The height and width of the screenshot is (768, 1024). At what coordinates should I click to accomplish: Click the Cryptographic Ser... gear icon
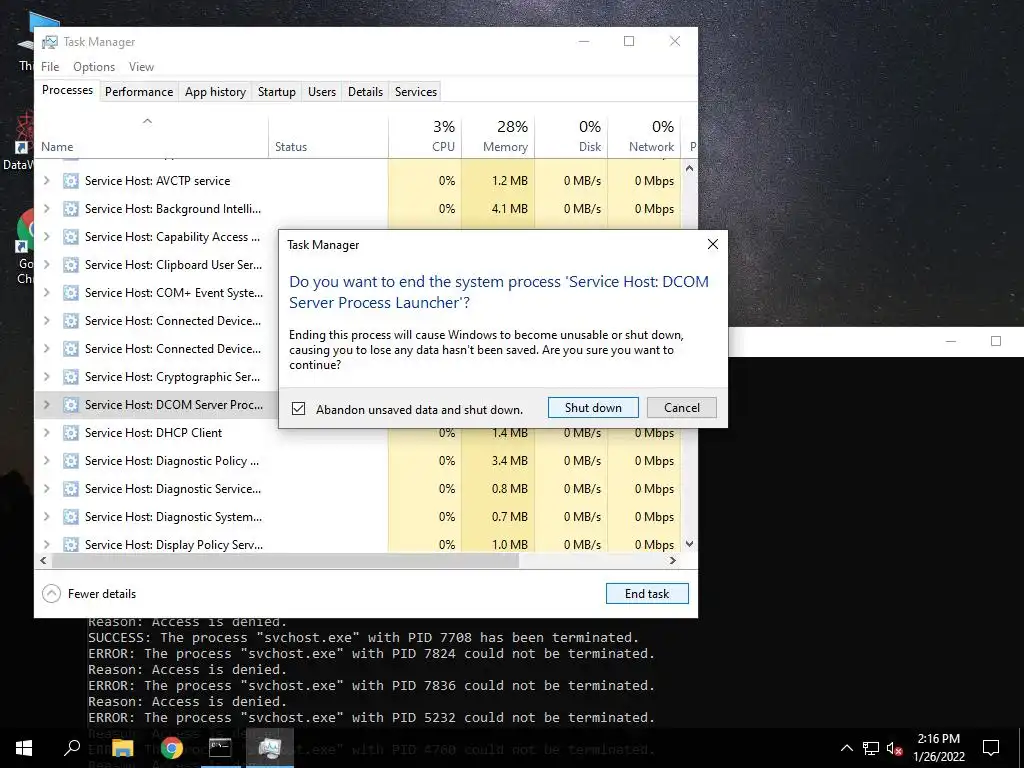tap(71, 377)
